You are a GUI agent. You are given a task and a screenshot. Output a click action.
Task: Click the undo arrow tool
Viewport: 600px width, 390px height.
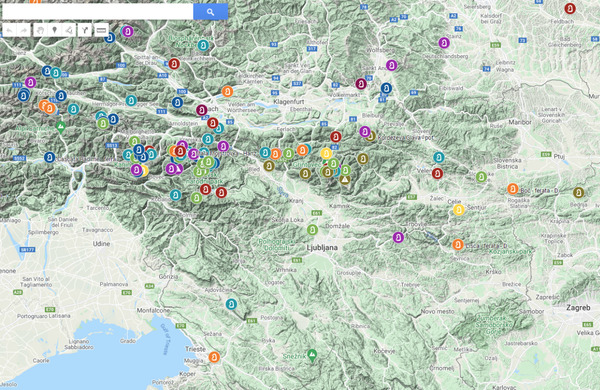[10, 30]
